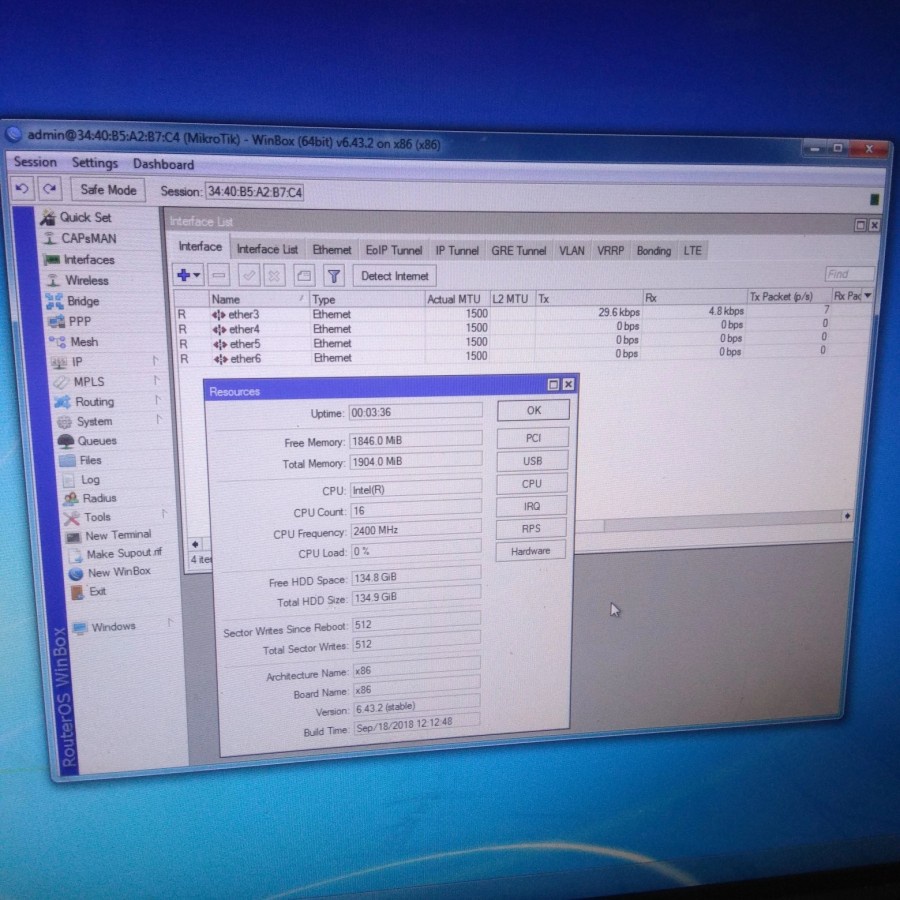
Task: Expand the IP submenu in the sidebar
Action: coord(77,362)
